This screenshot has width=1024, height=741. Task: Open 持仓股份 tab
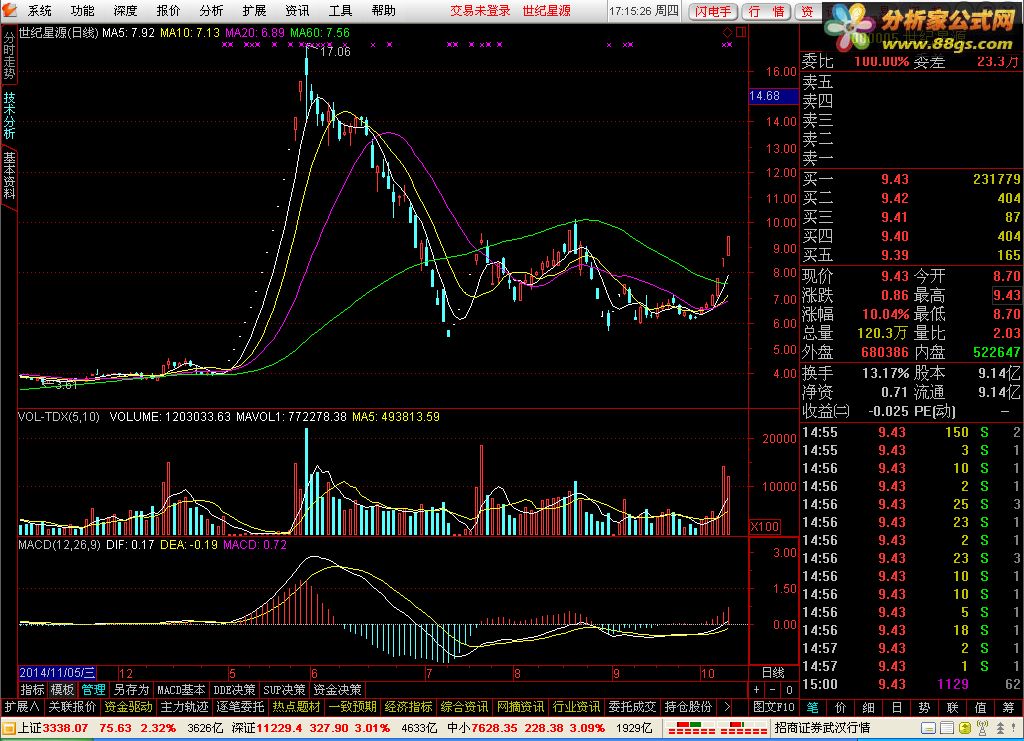pos(688,707)
